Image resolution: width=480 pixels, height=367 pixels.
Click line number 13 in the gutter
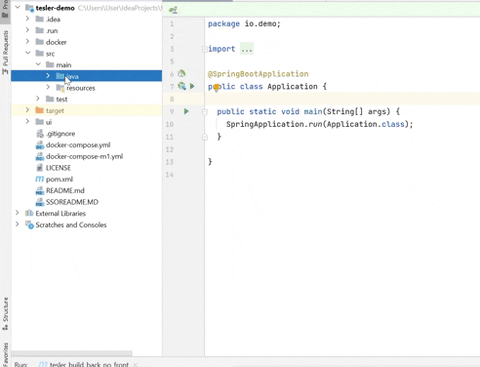[x=170, y=162]
